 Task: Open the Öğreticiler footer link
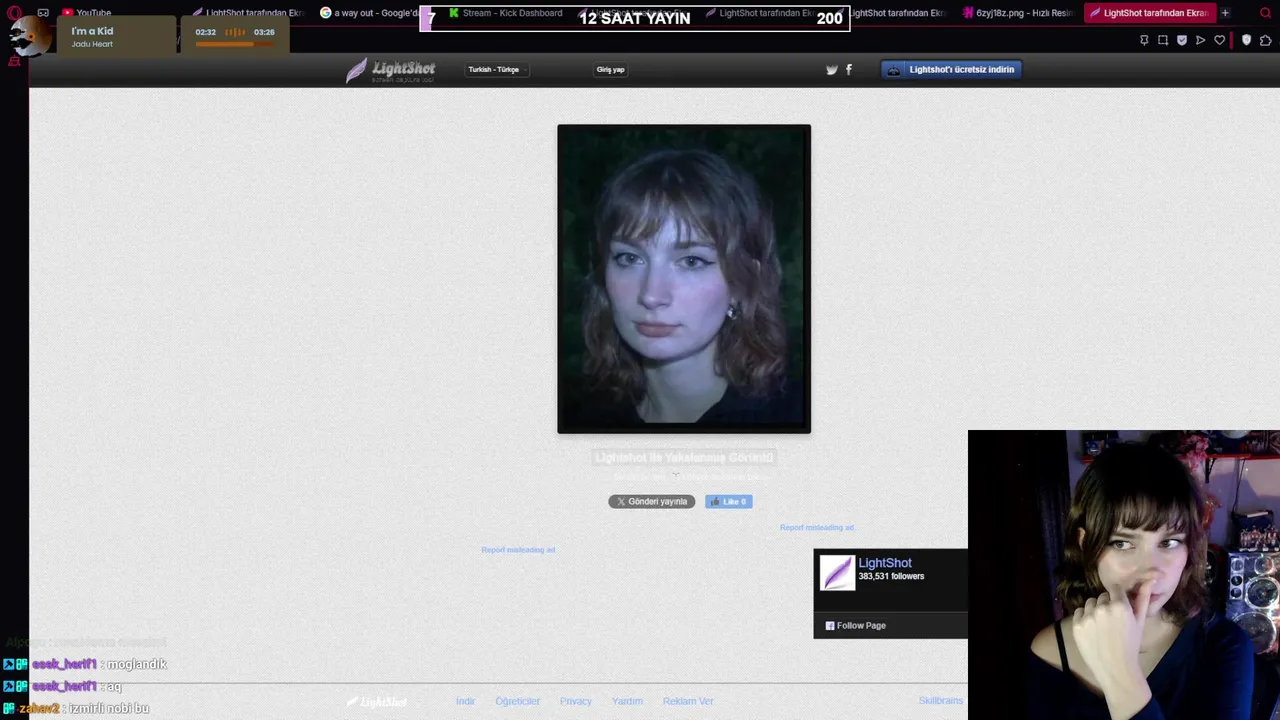(x=517, y=701)
